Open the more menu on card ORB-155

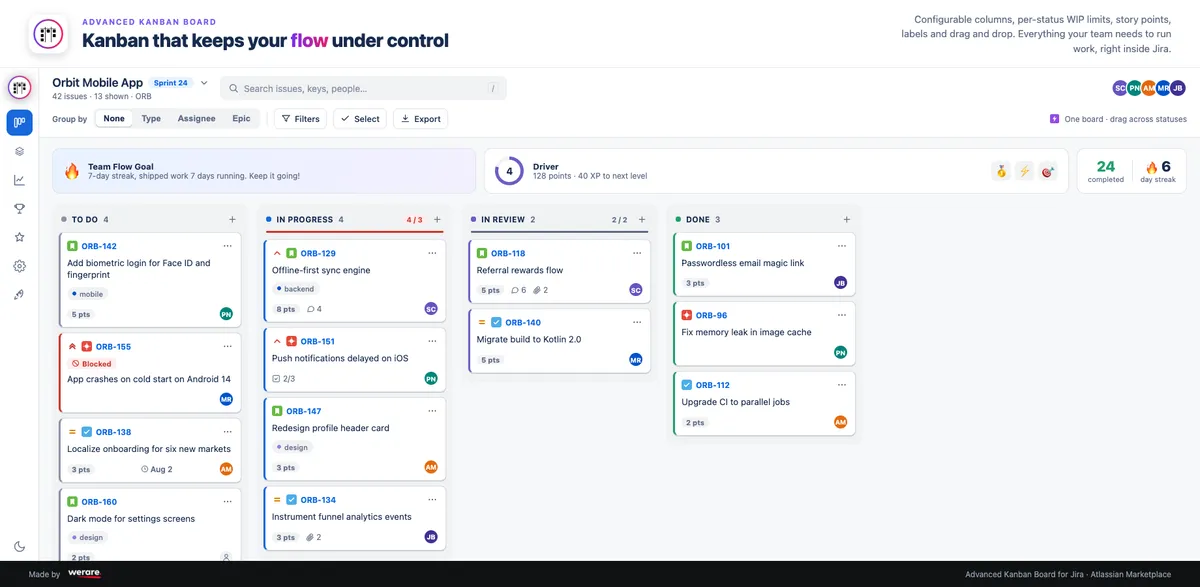click(228, 346)
